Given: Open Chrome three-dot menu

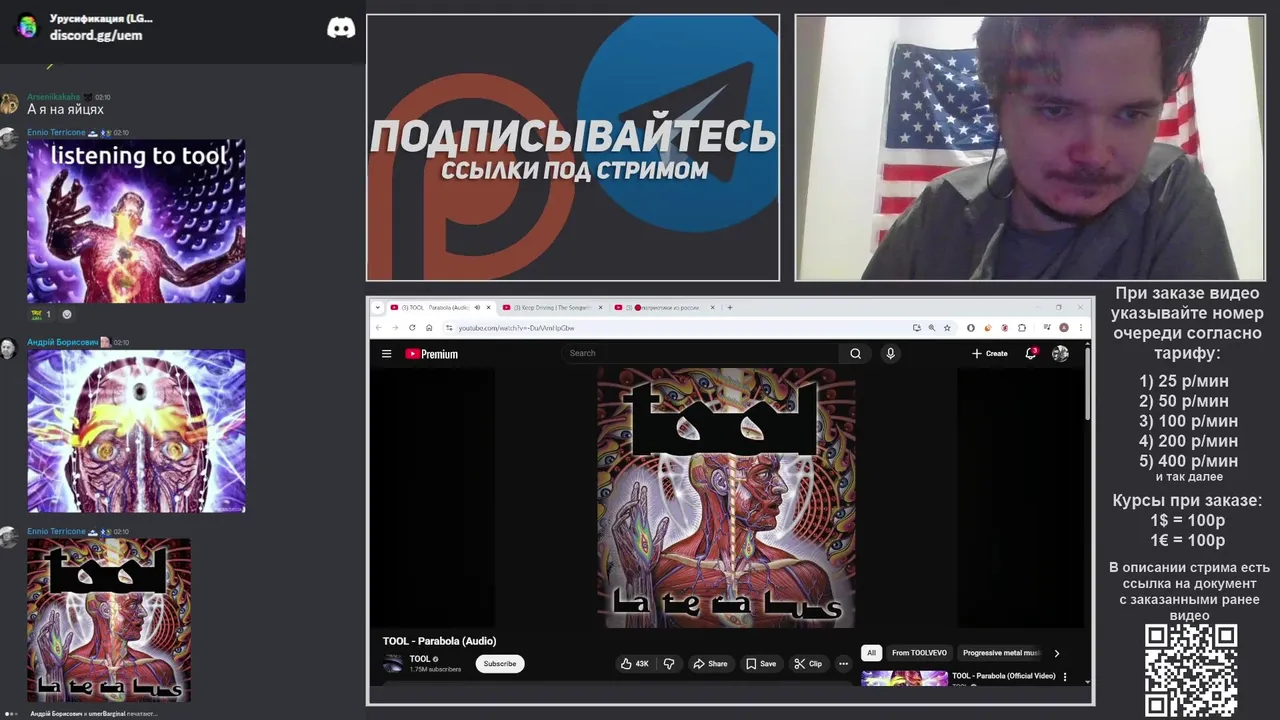Looking at the screenshot, I should [x=1081, y=328].
